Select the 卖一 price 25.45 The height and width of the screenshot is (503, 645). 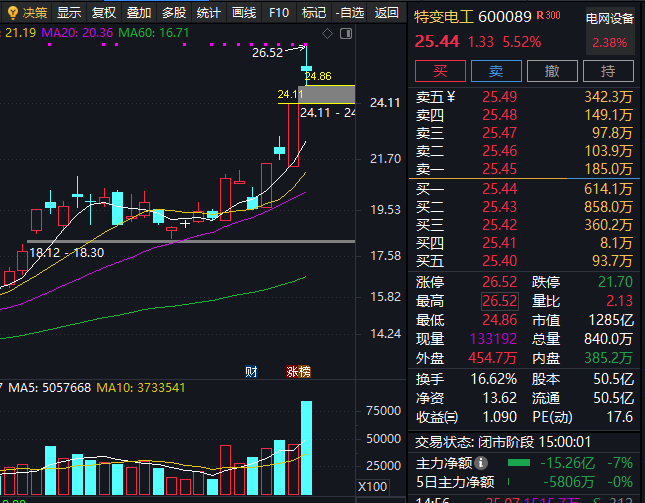pos(499,169)
